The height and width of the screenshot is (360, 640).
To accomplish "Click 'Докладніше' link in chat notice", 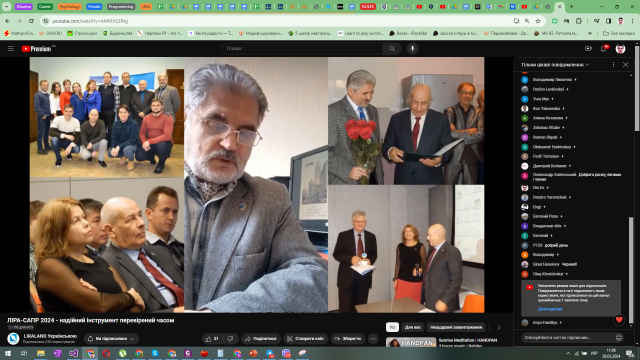I will (x=550, y=309).
